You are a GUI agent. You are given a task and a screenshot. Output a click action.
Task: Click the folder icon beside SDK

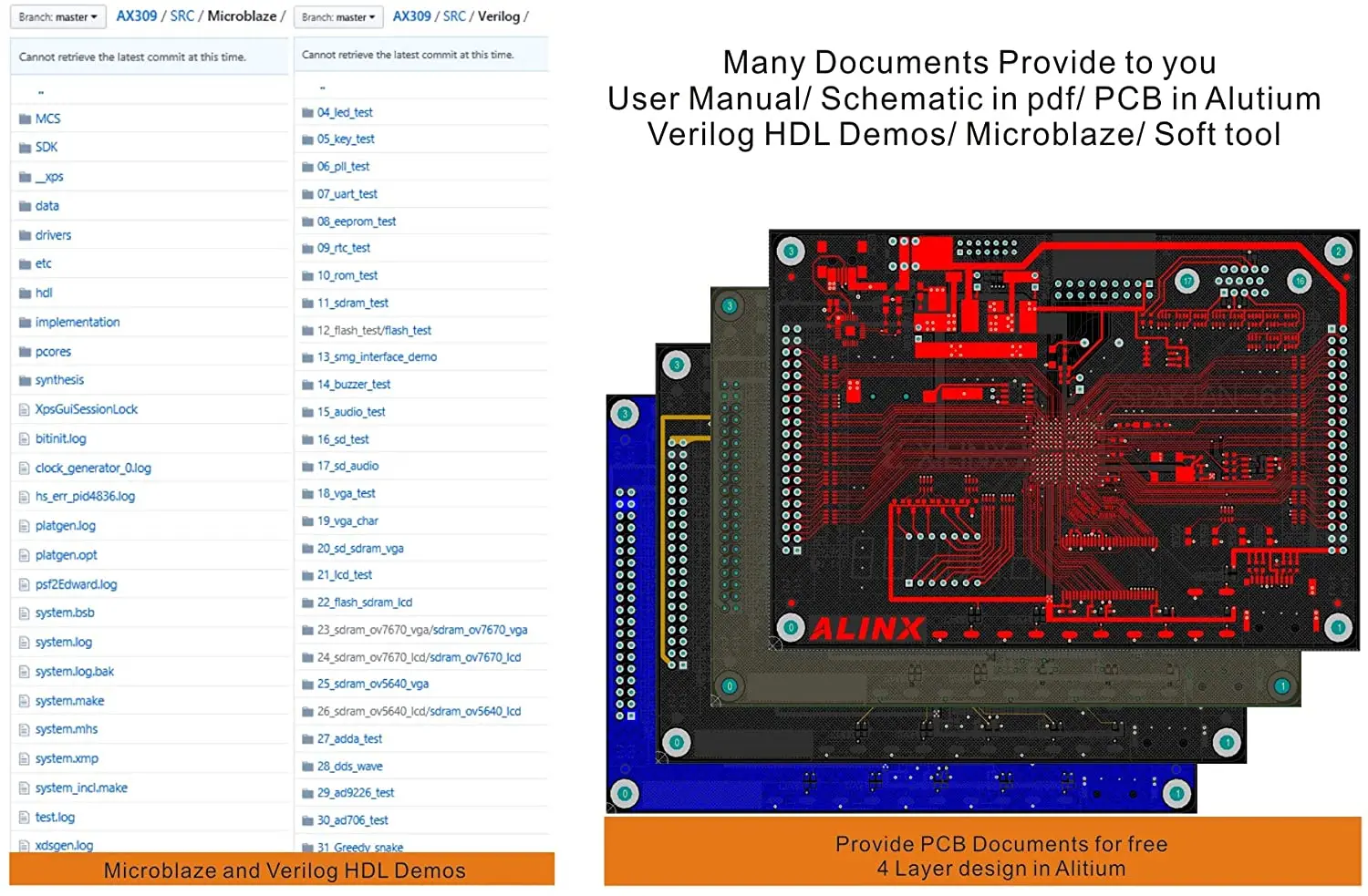tap(25, 148)
